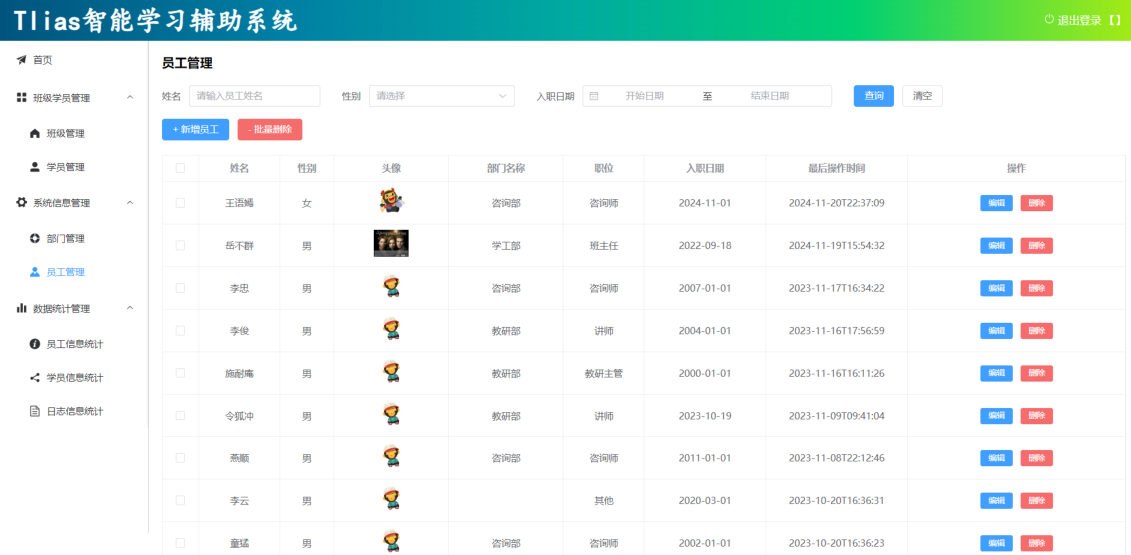Collapse the 数据统计管理 menu chevron
The image size is (1131, 555).
click(x=130, y=308)
